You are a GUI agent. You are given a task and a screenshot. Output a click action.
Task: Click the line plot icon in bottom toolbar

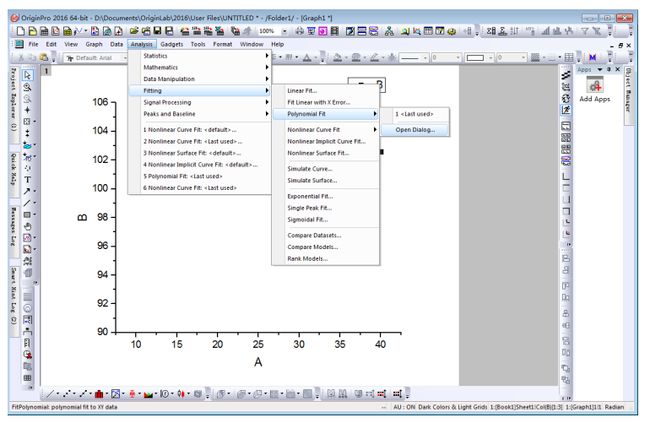point(51,394)
